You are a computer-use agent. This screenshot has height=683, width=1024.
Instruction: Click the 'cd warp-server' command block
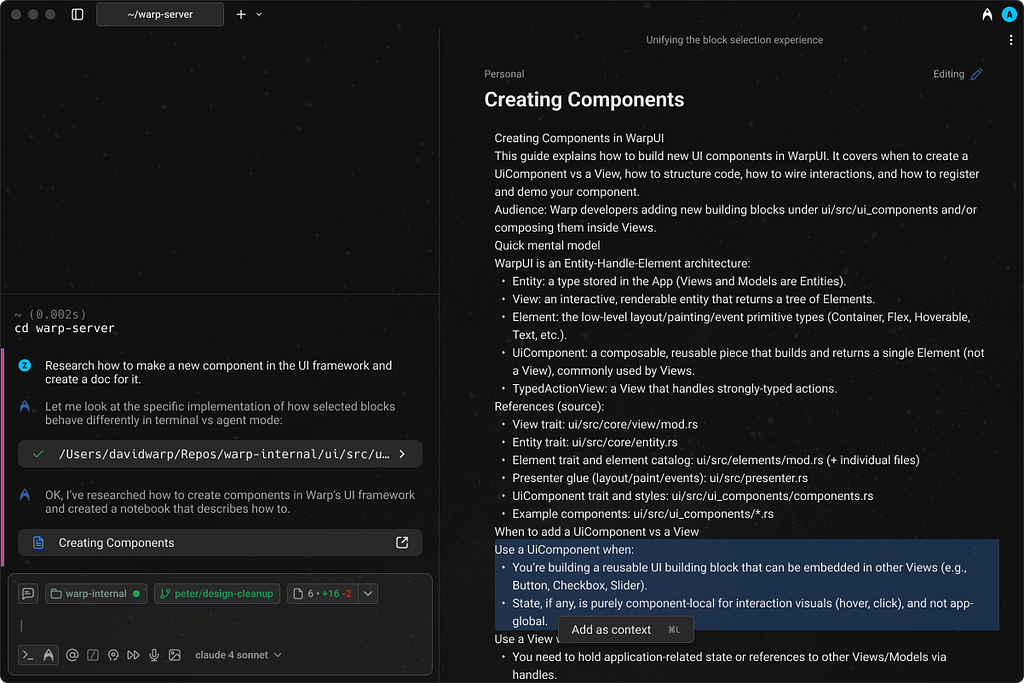coord(64,328)
